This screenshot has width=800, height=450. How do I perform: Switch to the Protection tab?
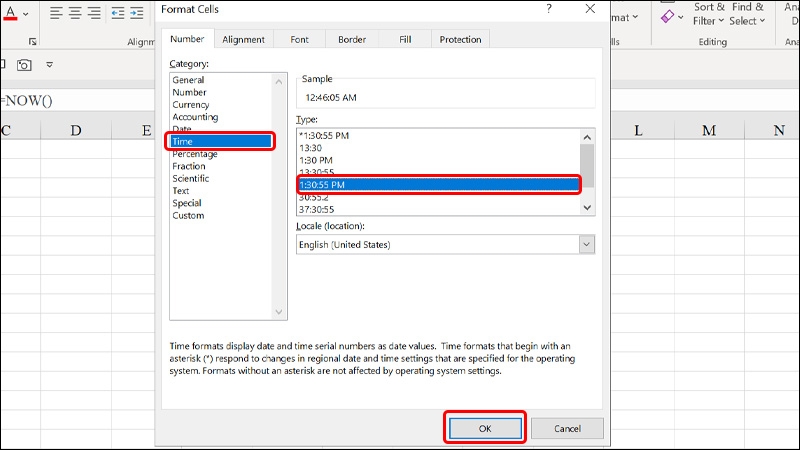[460, 39]
